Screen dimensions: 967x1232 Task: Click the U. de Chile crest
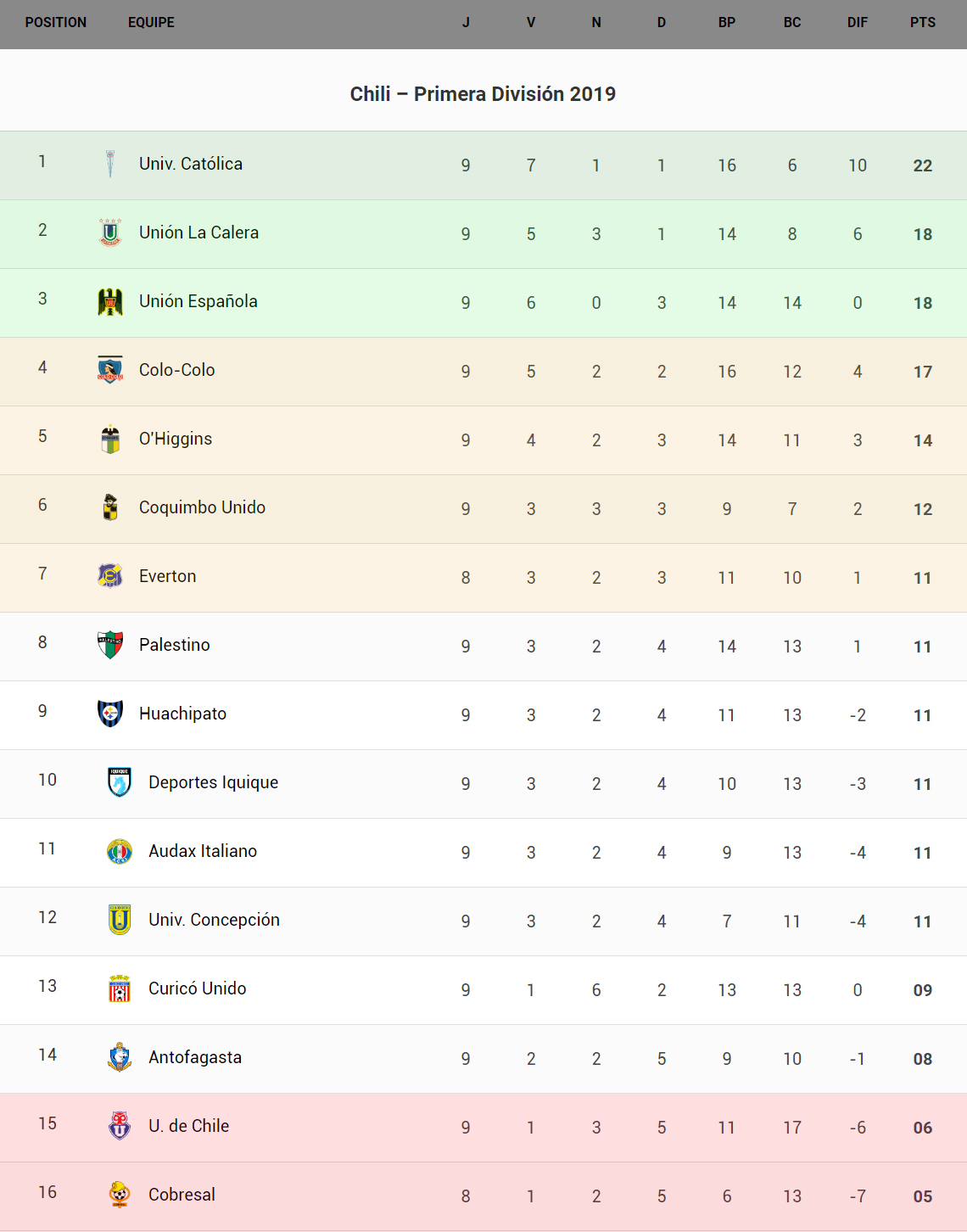[x=120, y=1126]
